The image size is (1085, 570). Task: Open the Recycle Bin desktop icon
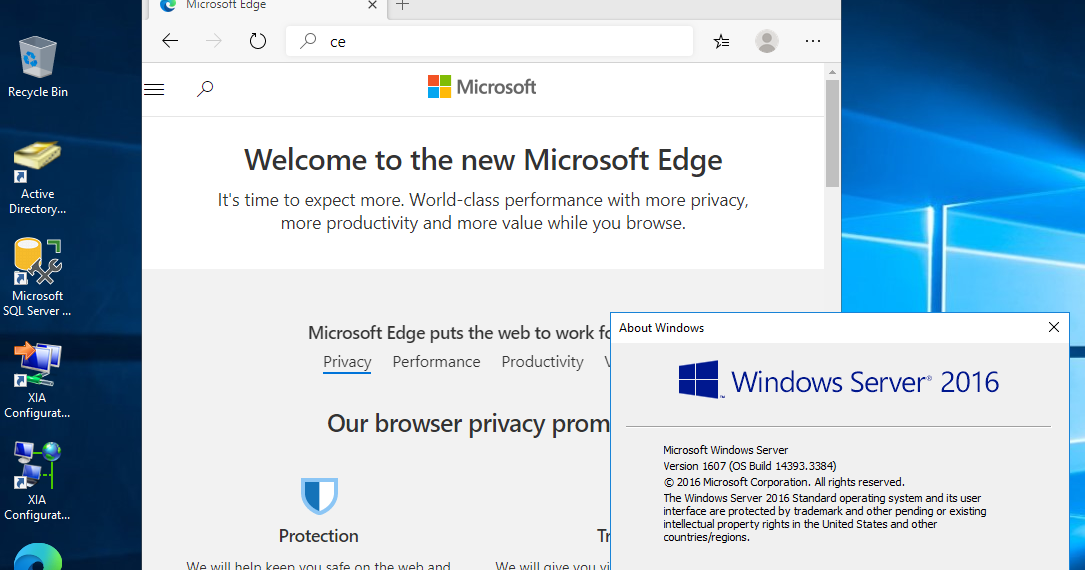pos(37,67)
